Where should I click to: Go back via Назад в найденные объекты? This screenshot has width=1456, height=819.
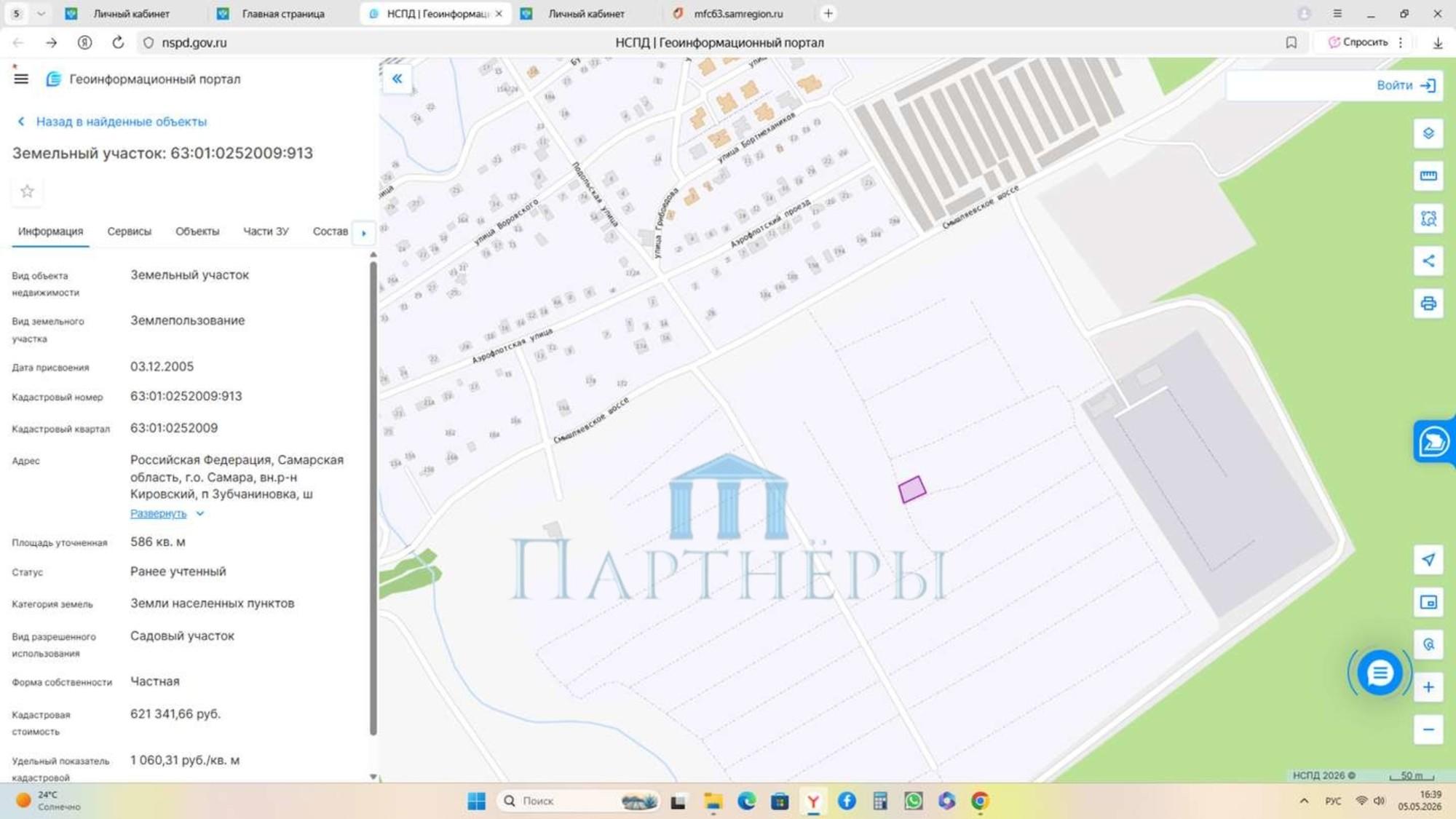112,122
